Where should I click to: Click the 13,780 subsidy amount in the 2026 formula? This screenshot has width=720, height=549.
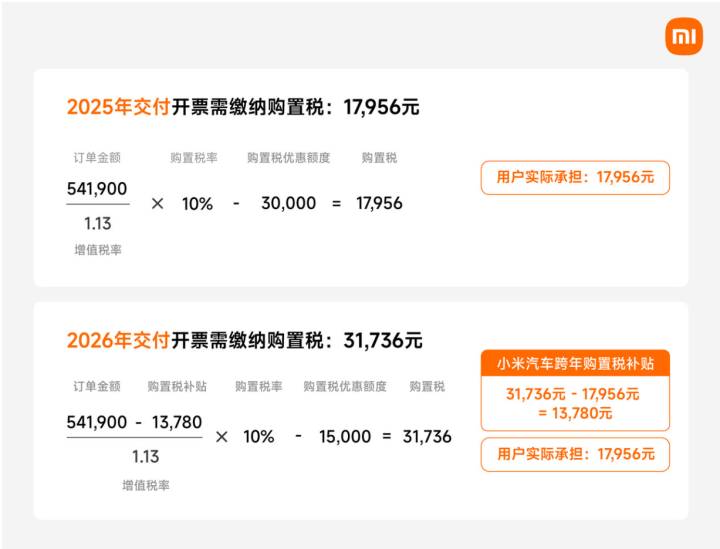click(x=177, y=422)
